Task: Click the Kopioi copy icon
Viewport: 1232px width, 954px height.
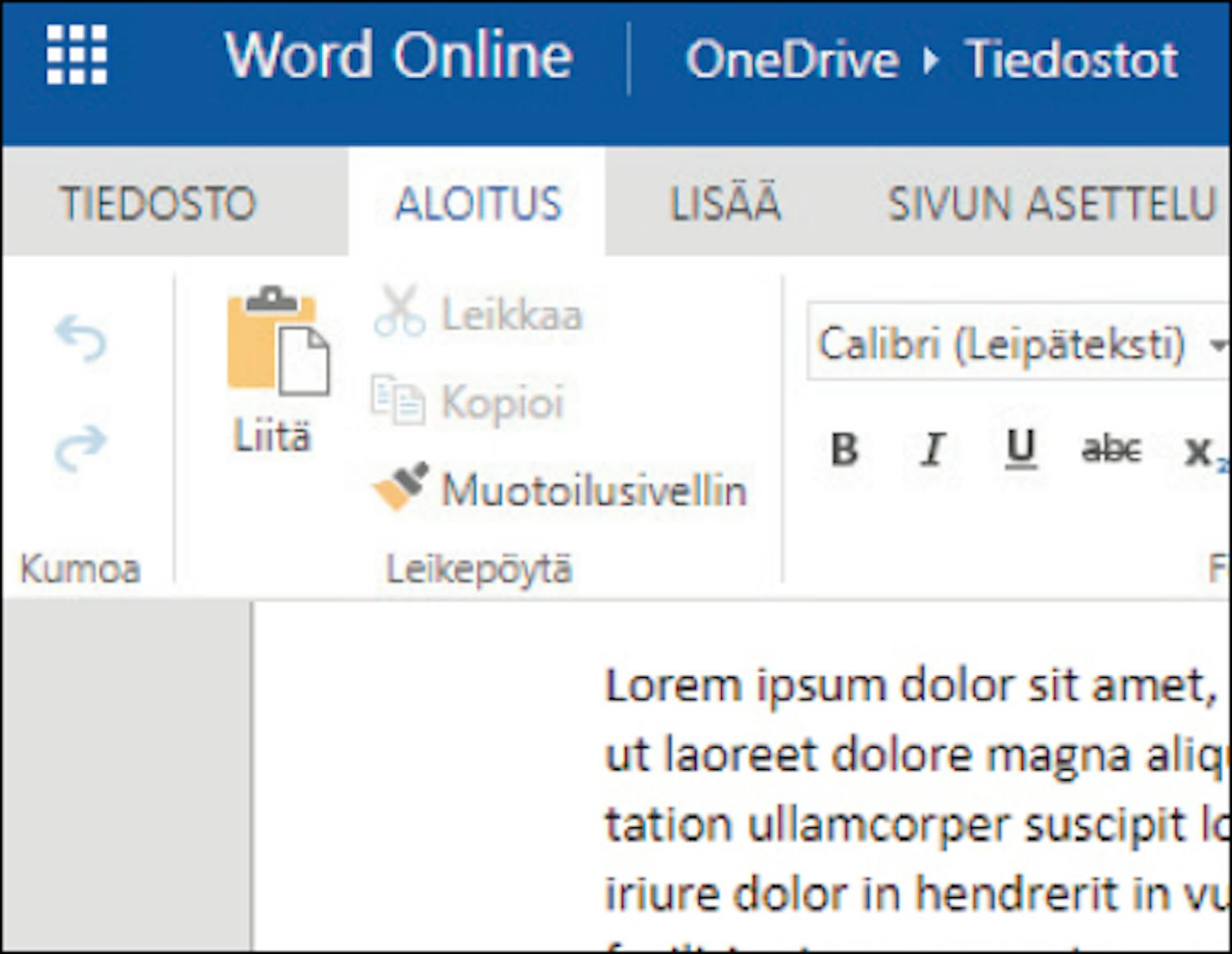Action: (x=398, y=400)
